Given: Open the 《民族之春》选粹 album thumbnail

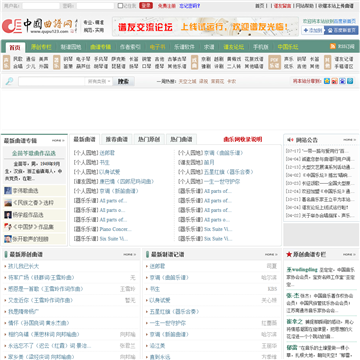Looking at the screenshot, I should (8, 203).
